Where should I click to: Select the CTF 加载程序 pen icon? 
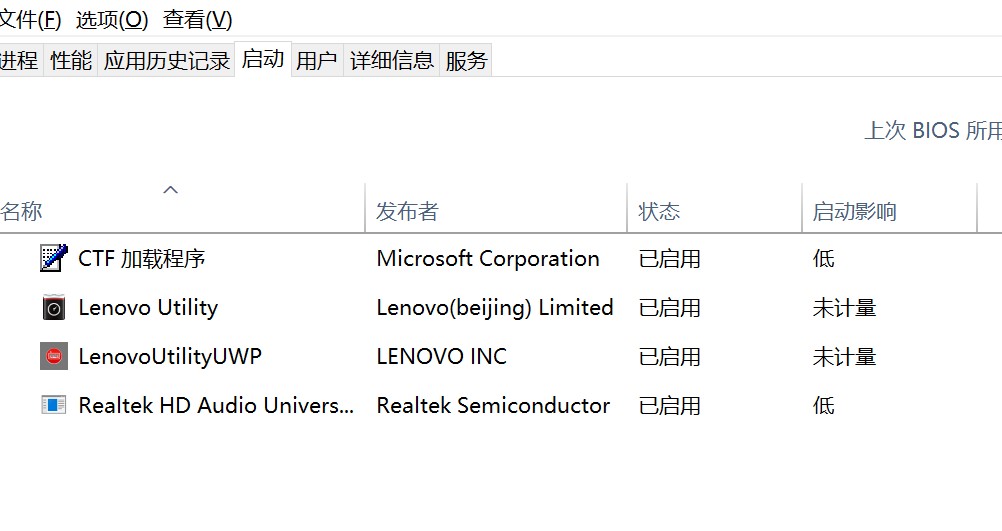54,258
